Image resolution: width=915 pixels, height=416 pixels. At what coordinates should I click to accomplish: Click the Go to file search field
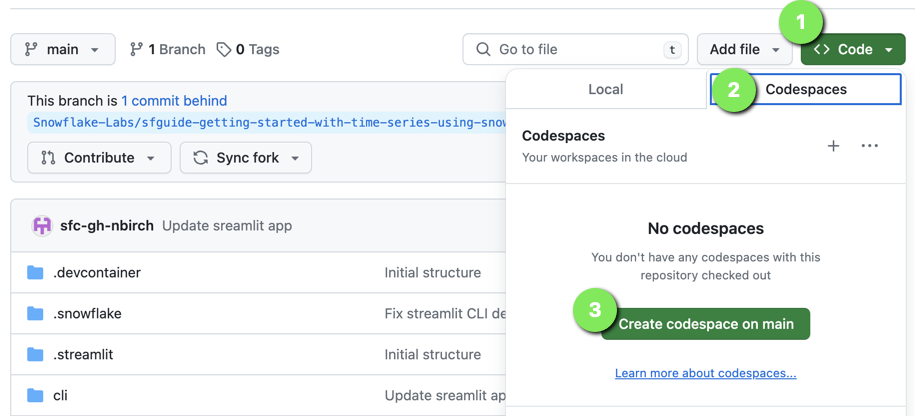point(575,50)
